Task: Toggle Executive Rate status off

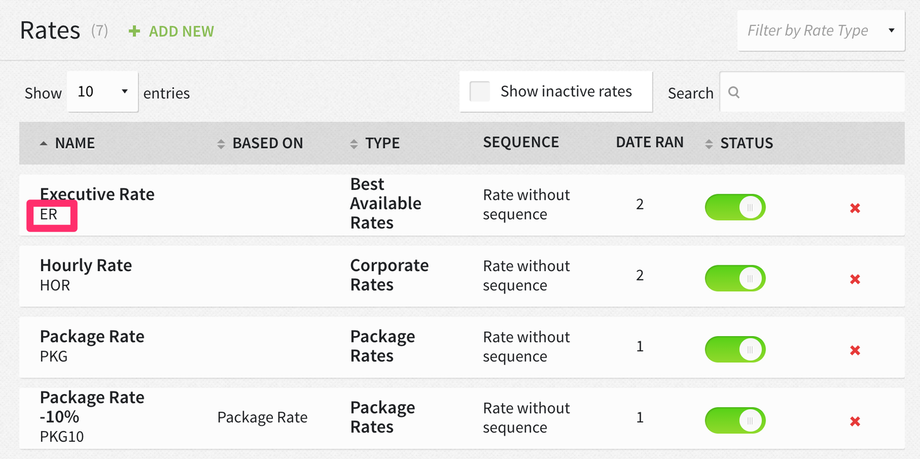Action: coord(735,207)
